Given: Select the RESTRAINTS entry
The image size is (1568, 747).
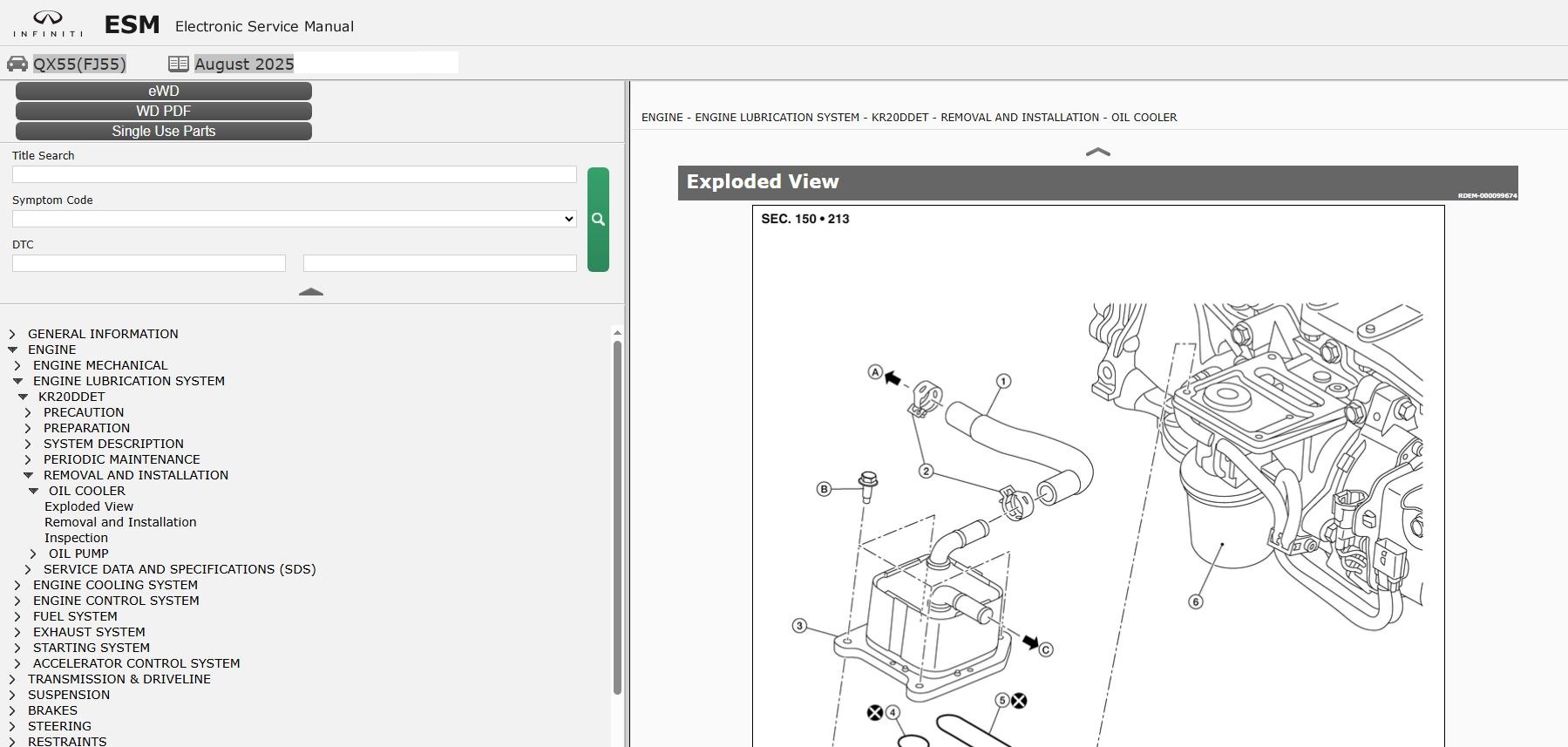Looking at the screenshot, I should [x=67, y=741].
